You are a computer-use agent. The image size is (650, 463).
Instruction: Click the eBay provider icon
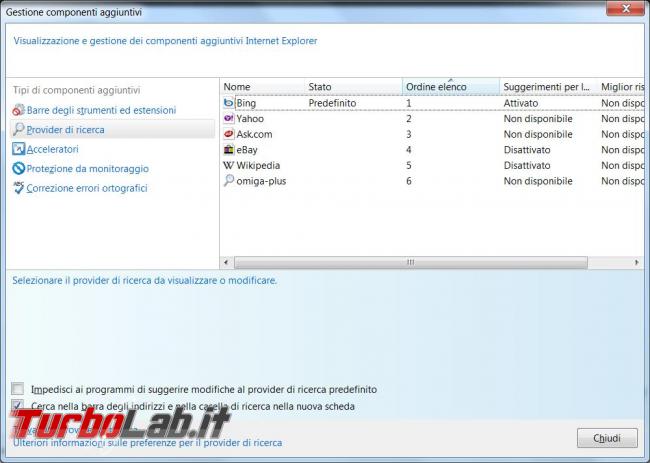228,149
